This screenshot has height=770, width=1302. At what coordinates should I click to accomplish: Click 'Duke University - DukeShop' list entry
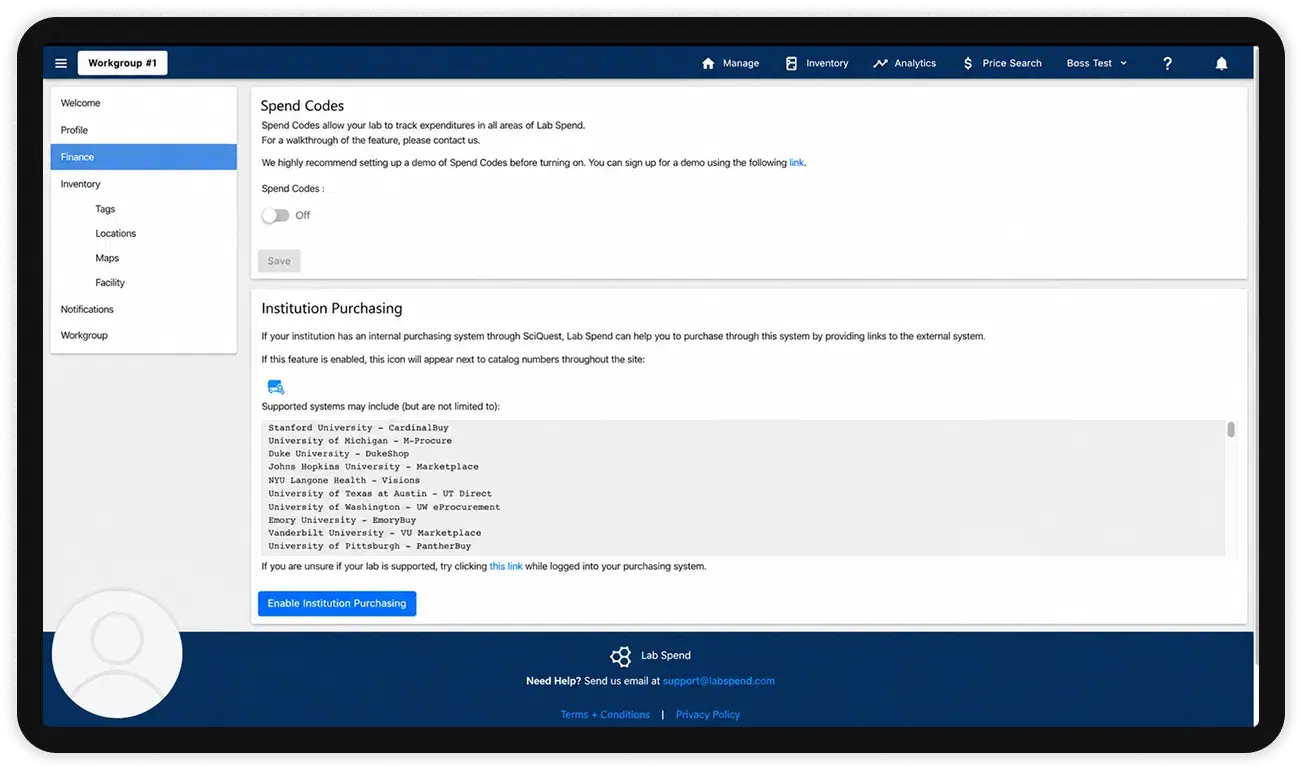point(338,454)
